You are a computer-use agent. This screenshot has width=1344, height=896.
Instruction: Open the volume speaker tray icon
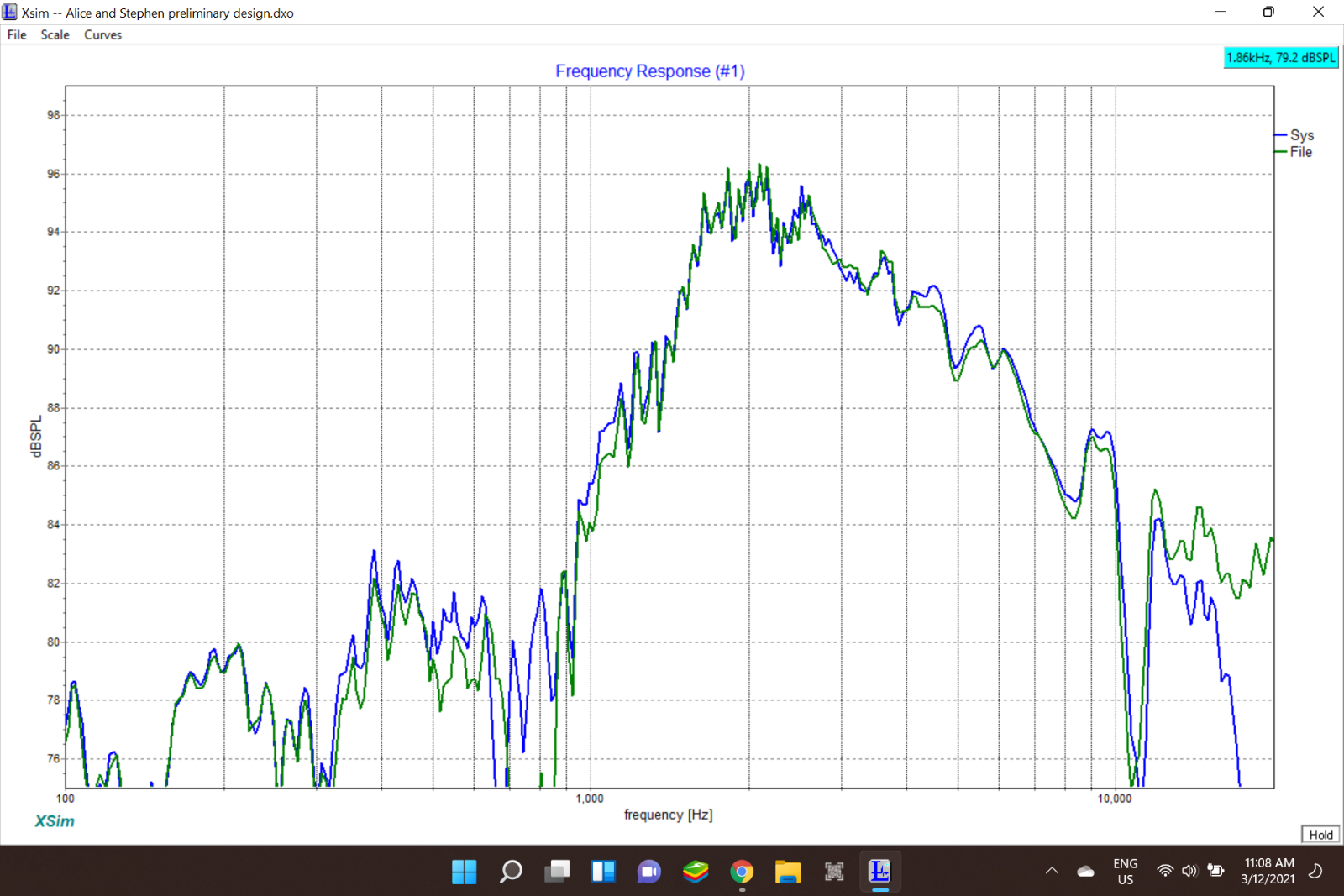coord(1189,871)
